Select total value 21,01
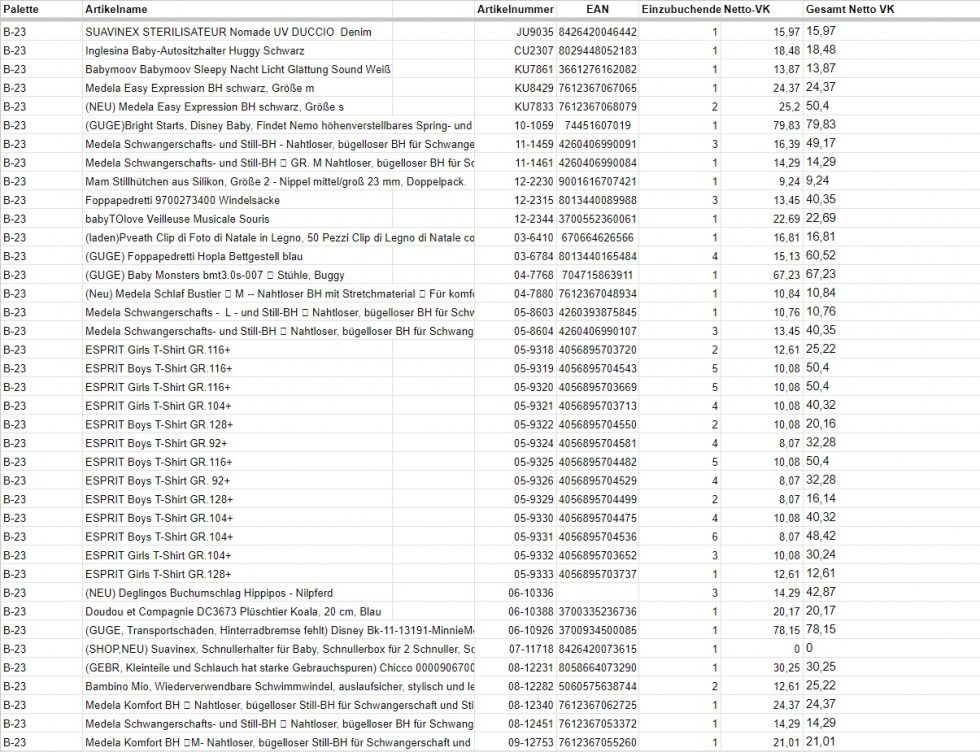The image size is (980, 752). tap(821, 742)
